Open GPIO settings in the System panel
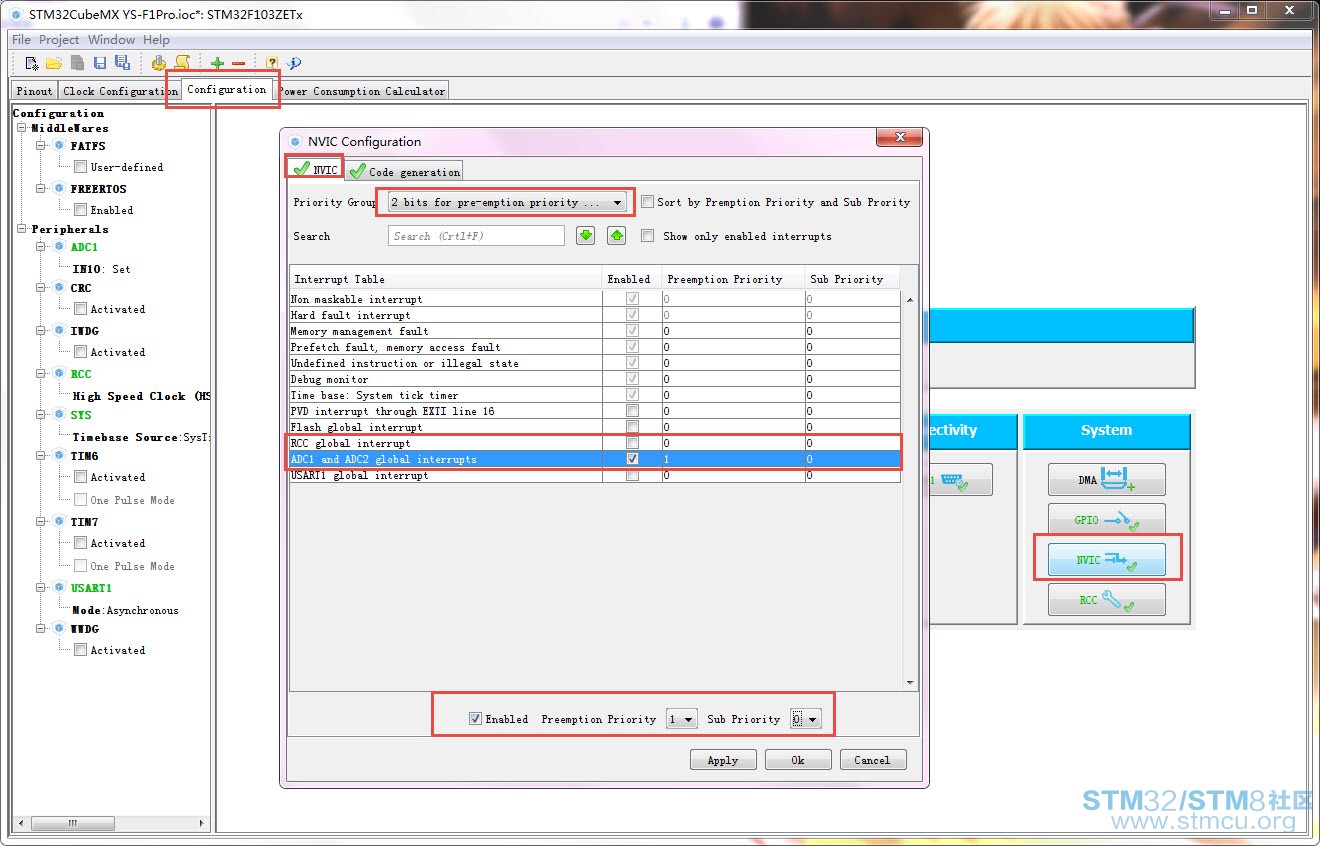The width and height of the screenshot is (1320, 846). click(1107, 520)
